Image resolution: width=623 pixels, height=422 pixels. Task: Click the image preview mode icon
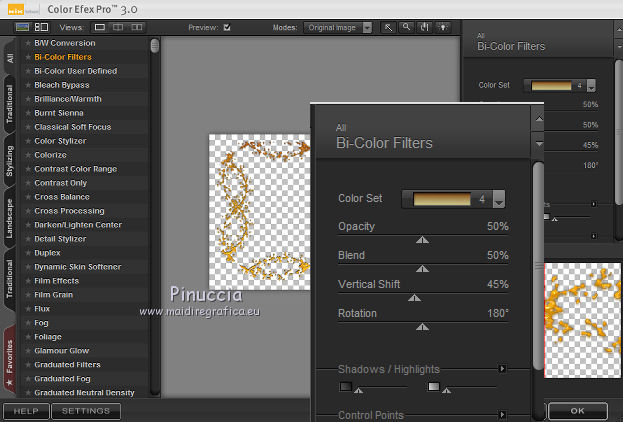click(x=22, y=27)
